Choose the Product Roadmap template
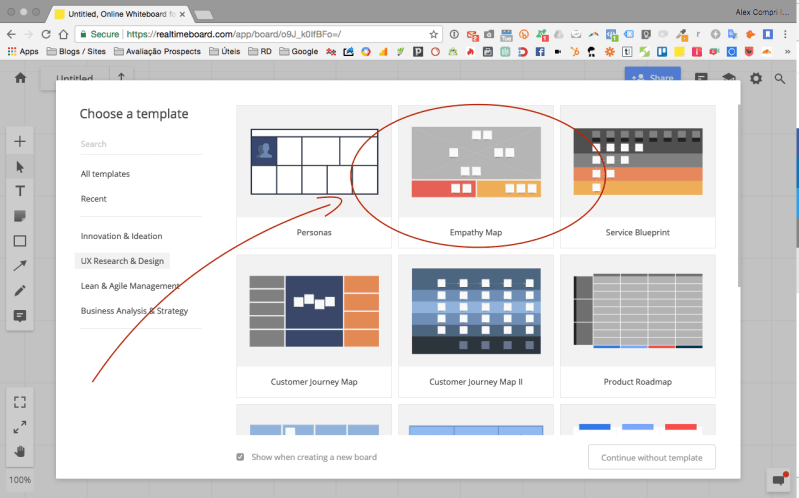The height and width of the screenshot is (498, 799). [x=638, y=326]
